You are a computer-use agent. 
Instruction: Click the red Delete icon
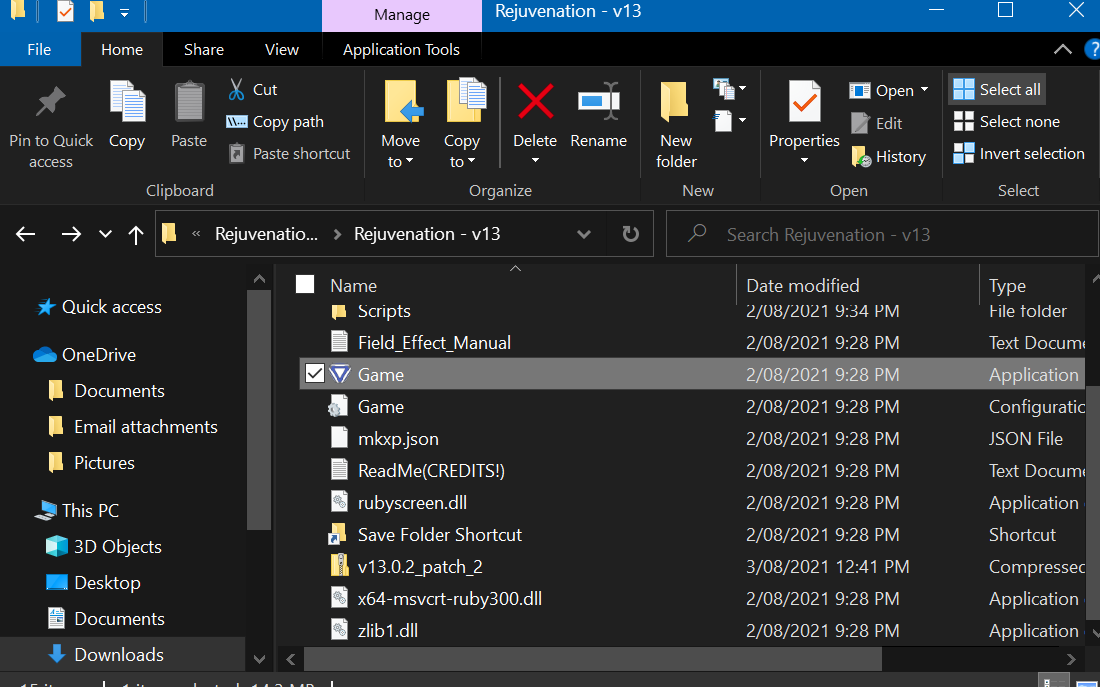click(535, 101)
